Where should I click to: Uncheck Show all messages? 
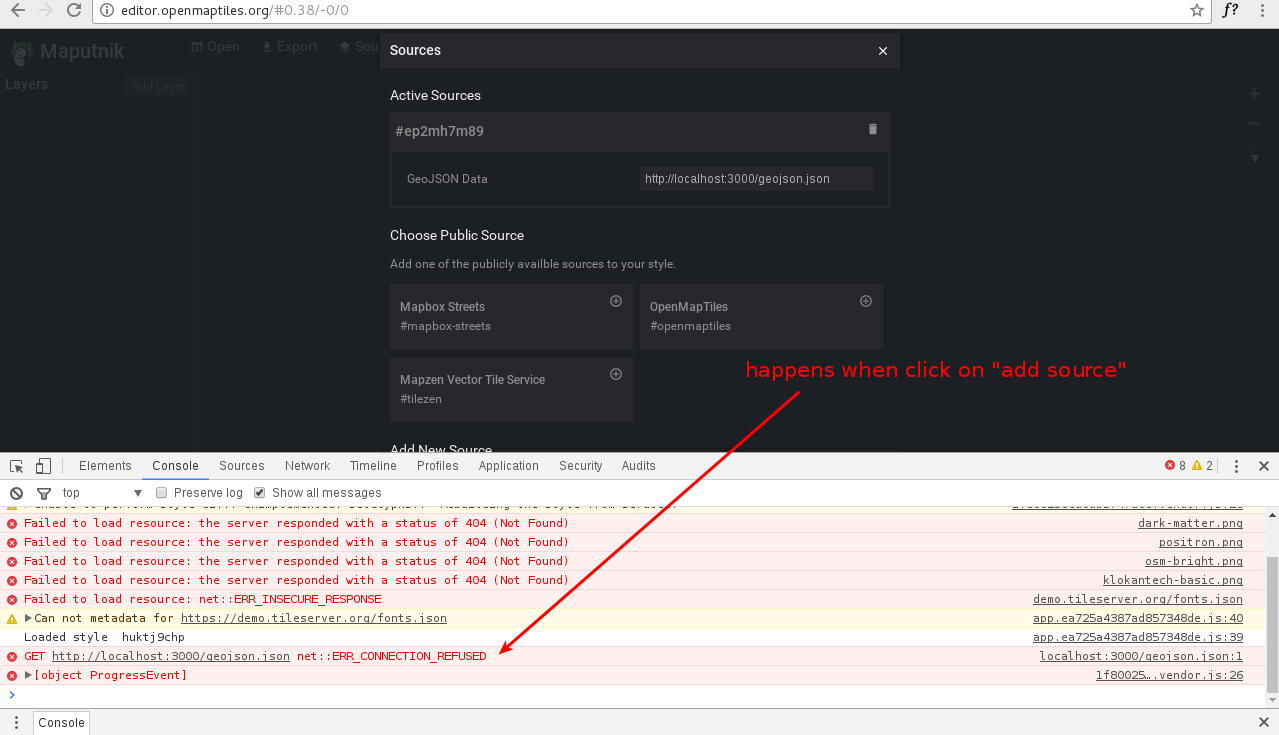pos(259,492)
